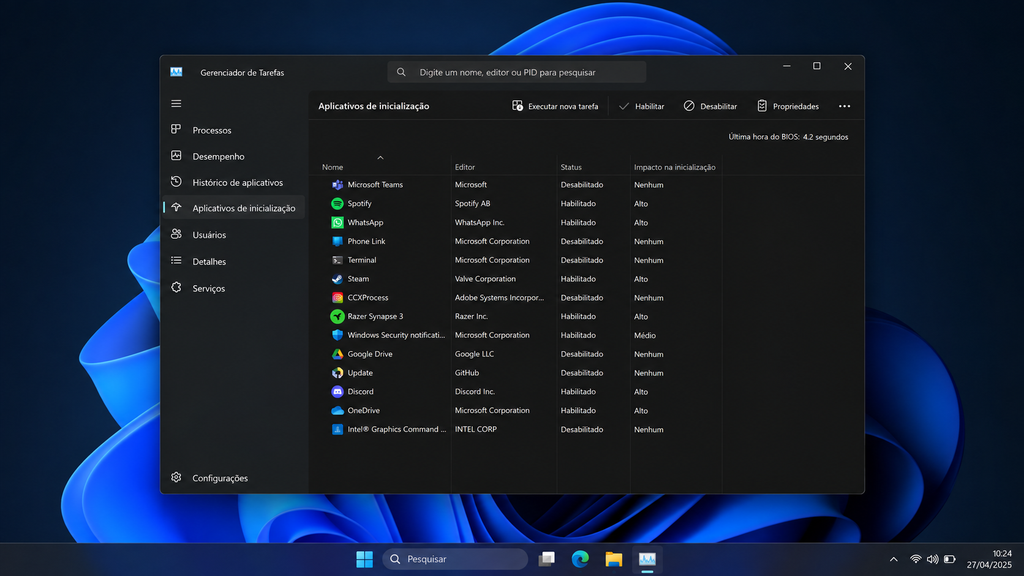Open Configurações at sidebar bottom
This screenshot has height=576, width=1024.
click(234, 478)
